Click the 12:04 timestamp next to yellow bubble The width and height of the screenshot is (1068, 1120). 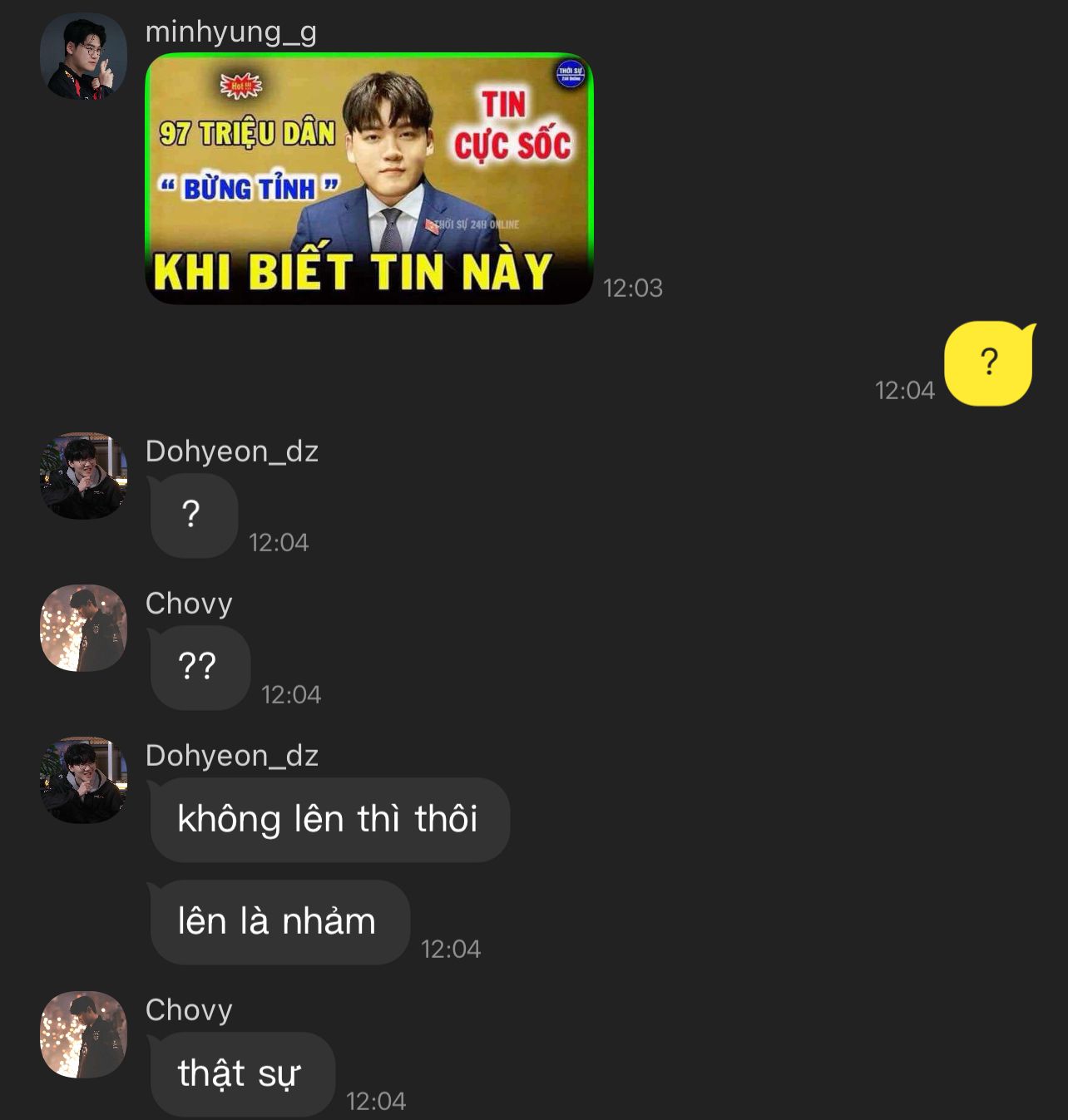tap(905, 391)
